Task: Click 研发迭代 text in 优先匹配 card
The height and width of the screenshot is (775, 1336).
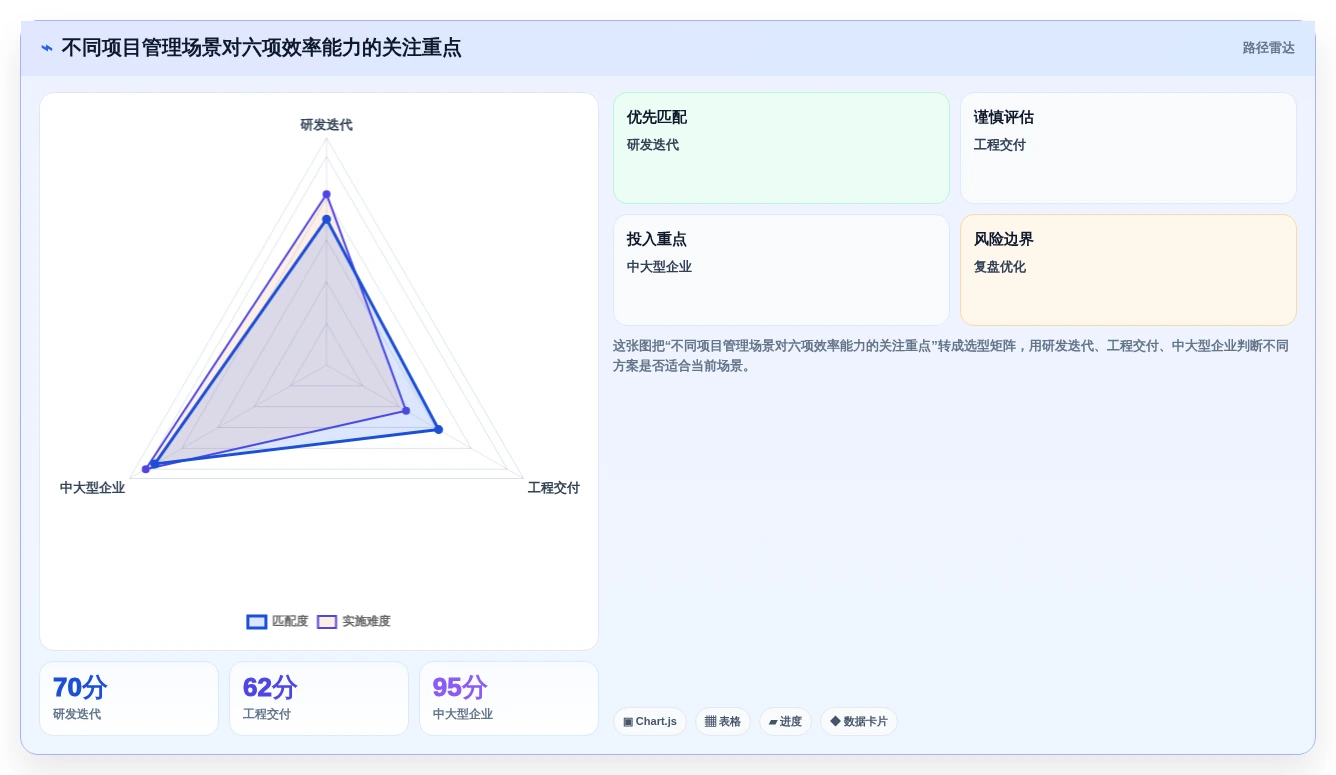Action: (x=653, y=145)
